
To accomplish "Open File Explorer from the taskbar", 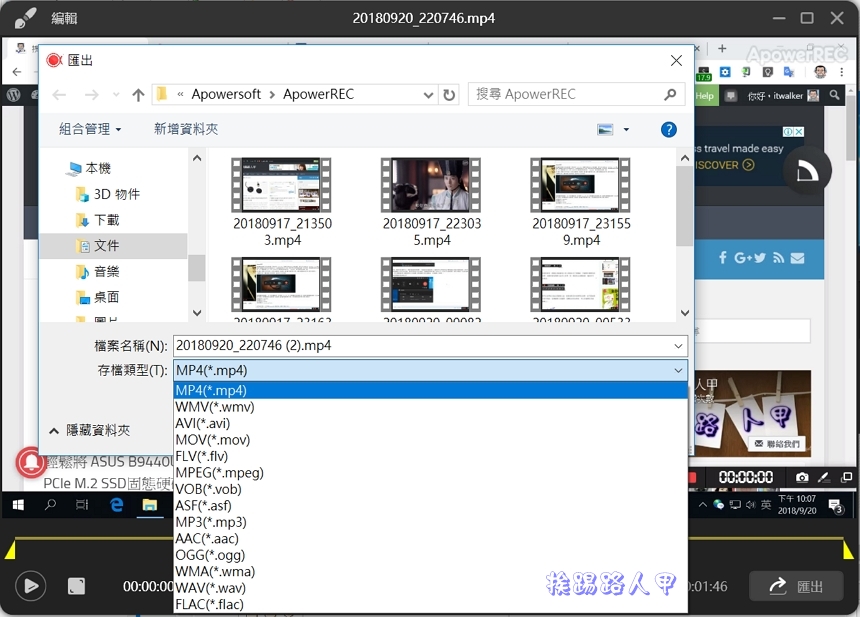I will pos(150,505).
